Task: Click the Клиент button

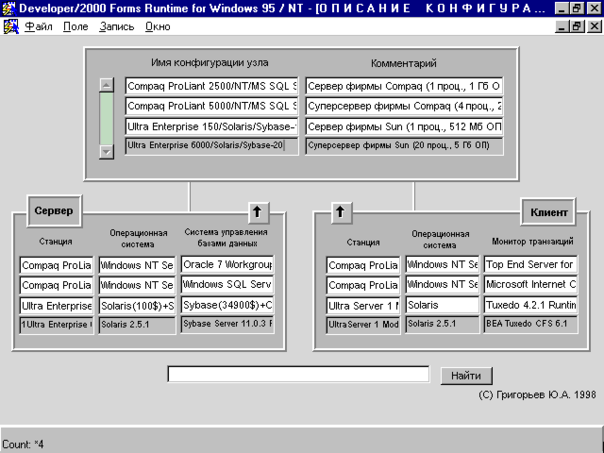Action: tap(549, 212)
